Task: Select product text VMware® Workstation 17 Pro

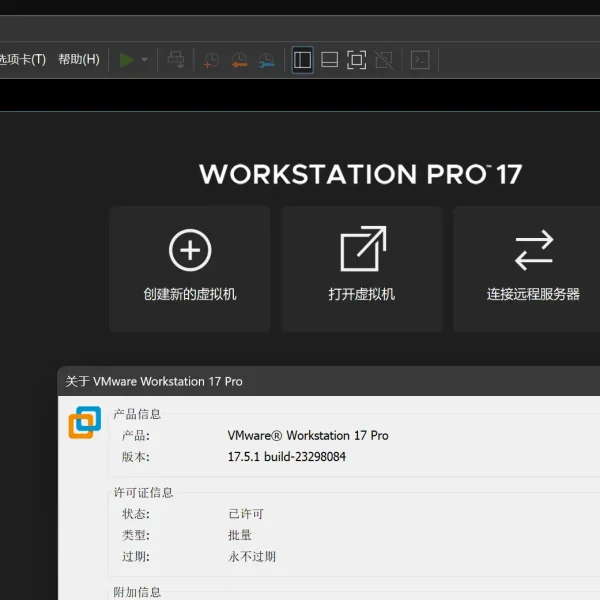Action: (308, 435)
